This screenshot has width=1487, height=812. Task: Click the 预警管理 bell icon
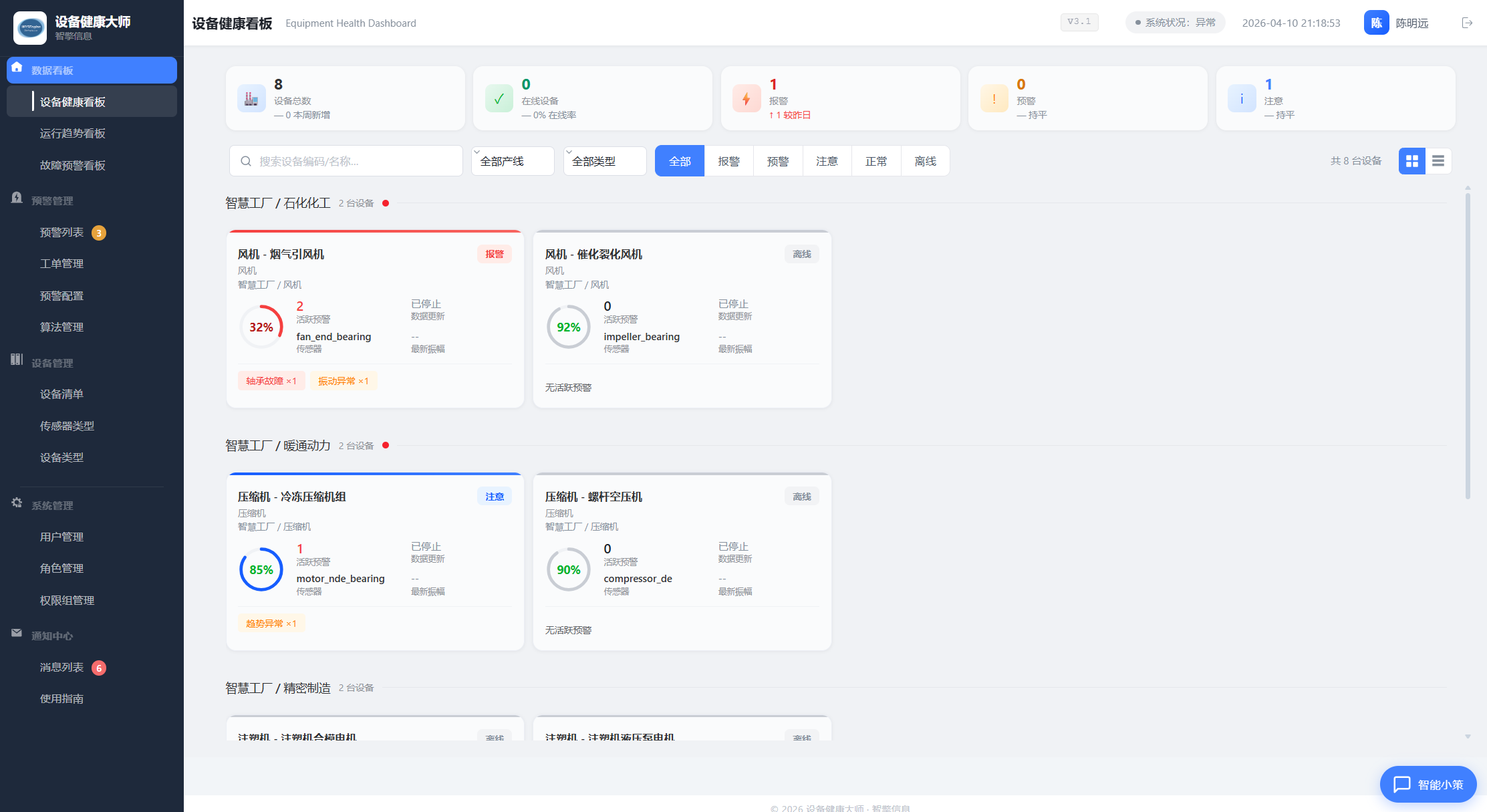click(17, 198)
